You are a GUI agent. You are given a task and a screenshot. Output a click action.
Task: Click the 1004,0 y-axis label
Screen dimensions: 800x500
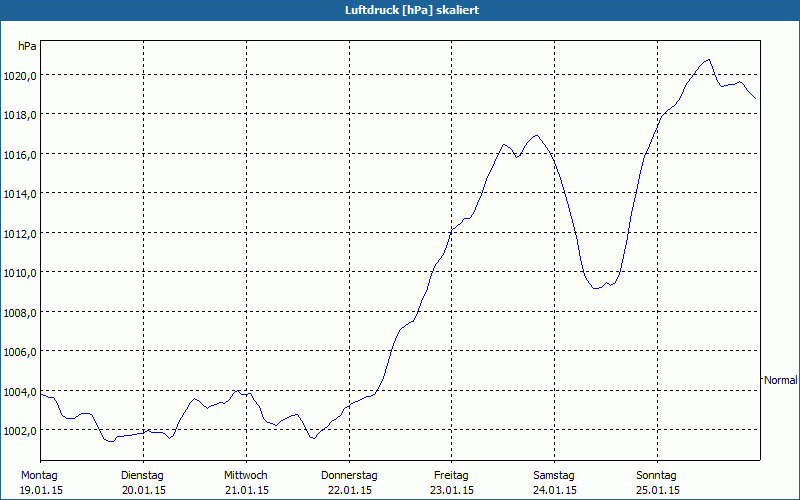20,391
